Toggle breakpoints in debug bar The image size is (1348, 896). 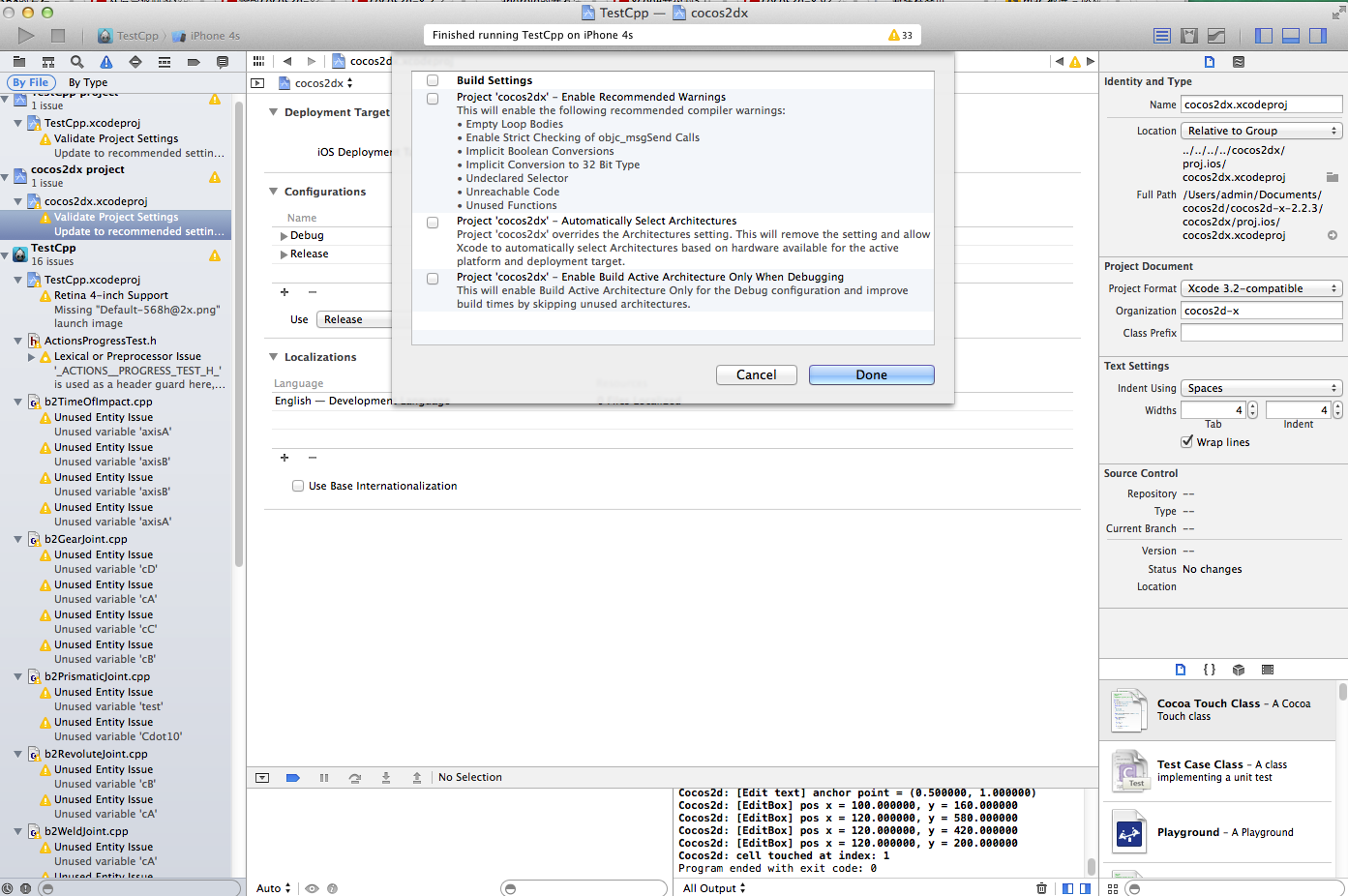[x=293, y=777]
